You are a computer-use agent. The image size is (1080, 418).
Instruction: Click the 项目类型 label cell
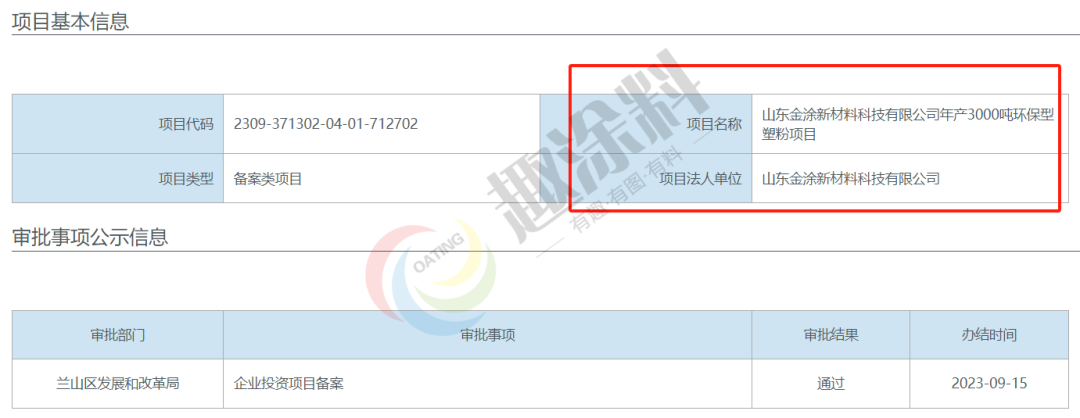(x=118, y=178)
